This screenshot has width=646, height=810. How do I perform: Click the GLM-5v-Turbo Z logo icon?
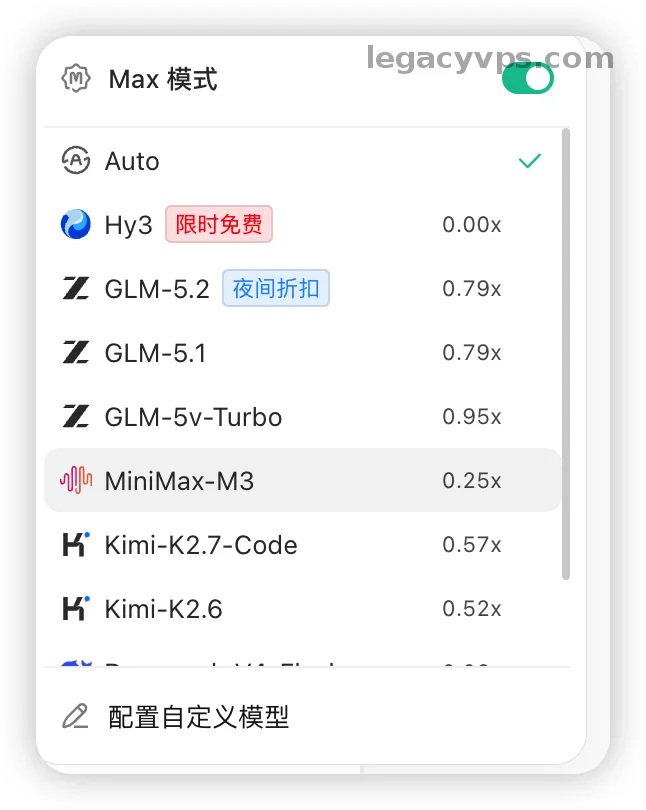(x=75, y=416)
